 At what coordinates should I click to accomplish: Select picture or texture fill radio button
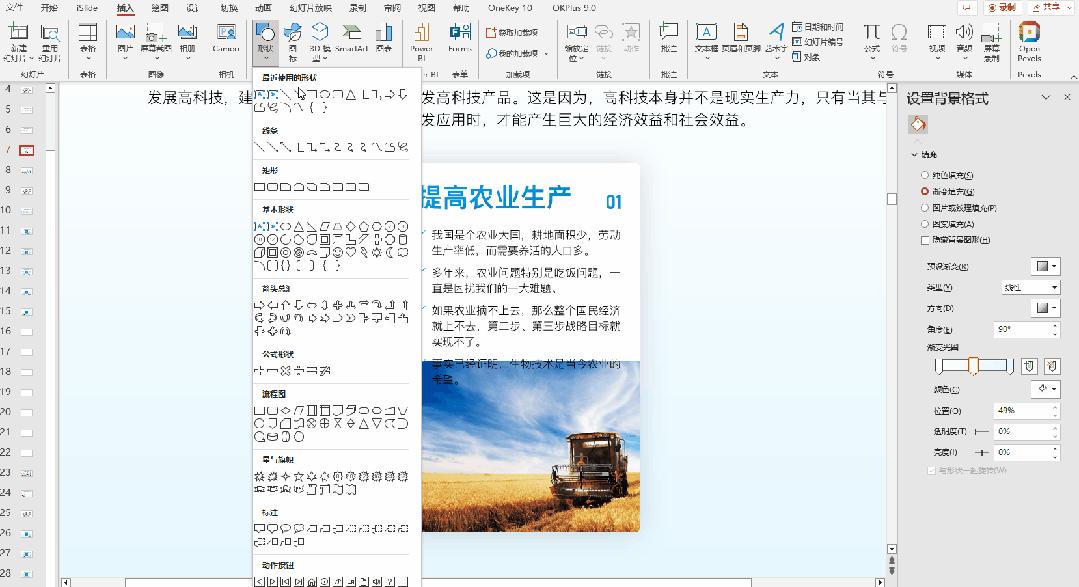(925, 207)
